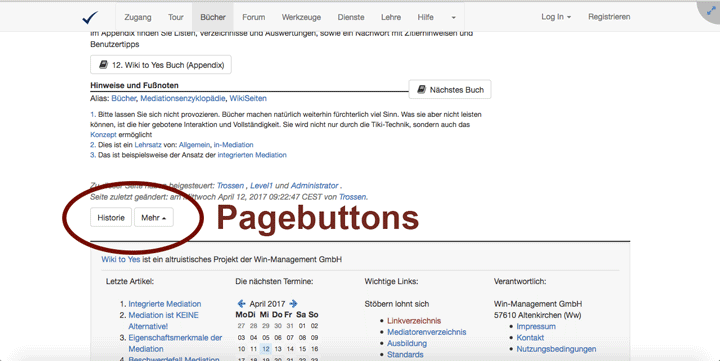Open the Forum menu item
The height and width of the screenshot is (361, 720).
[253, 17]
